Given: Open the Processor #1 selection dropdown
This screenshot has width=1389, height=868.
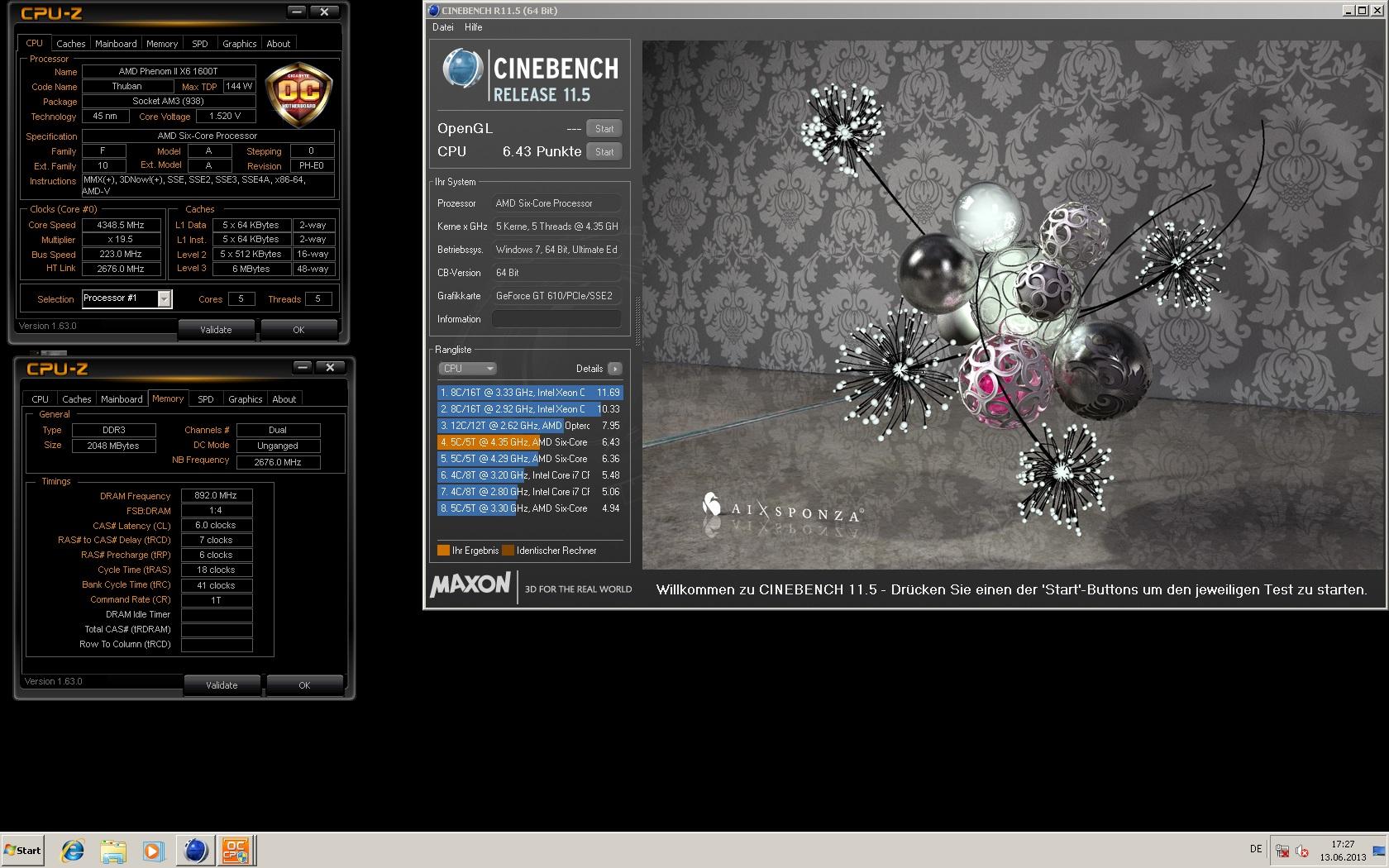Looking at the screenshot, I should 126,298.
